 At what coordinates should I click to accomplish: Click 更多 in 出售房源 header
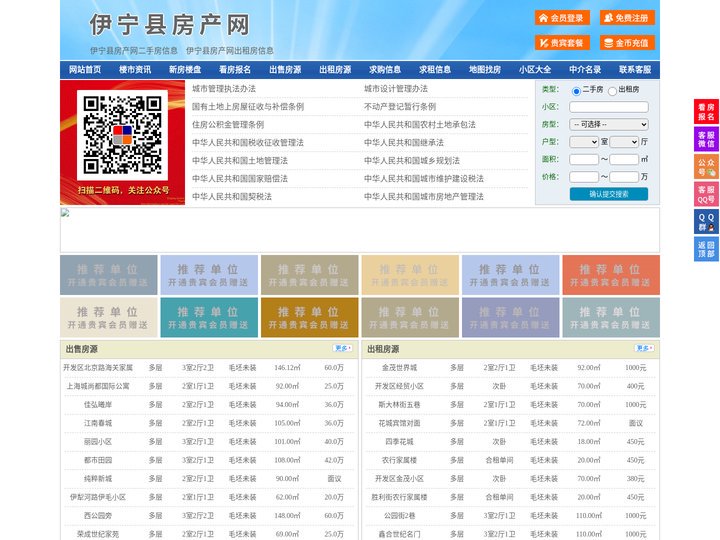point(343,349)
